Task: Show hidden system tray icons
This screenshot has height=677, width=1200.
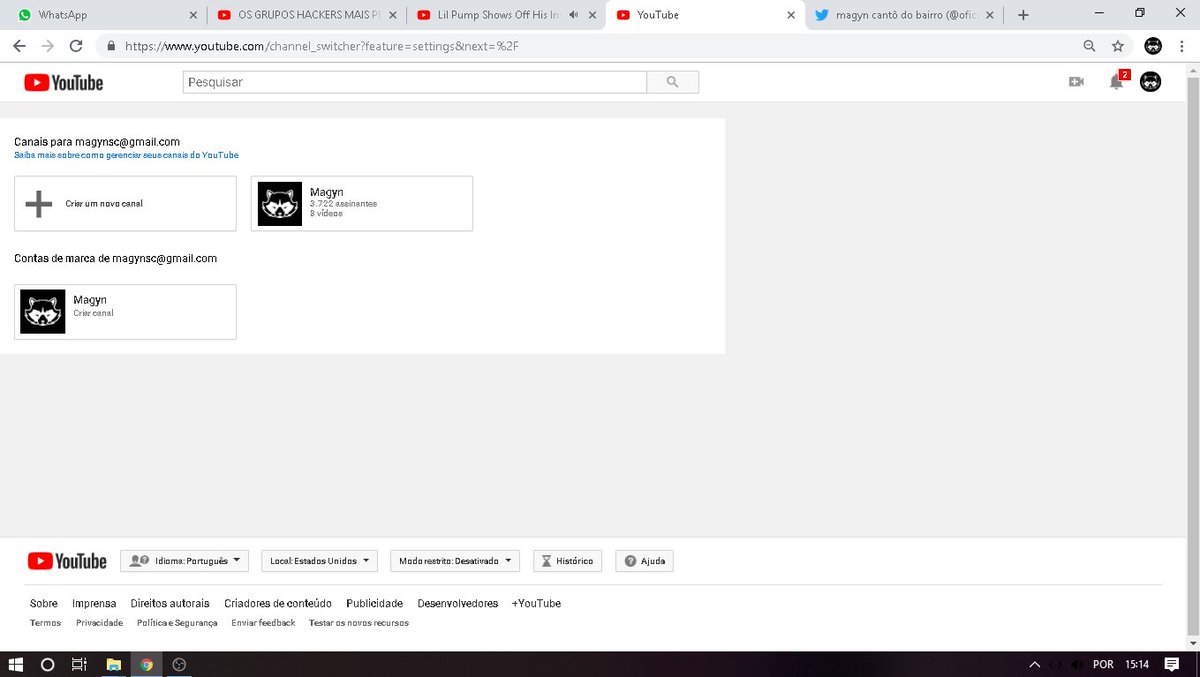Action: [1034, 664]
